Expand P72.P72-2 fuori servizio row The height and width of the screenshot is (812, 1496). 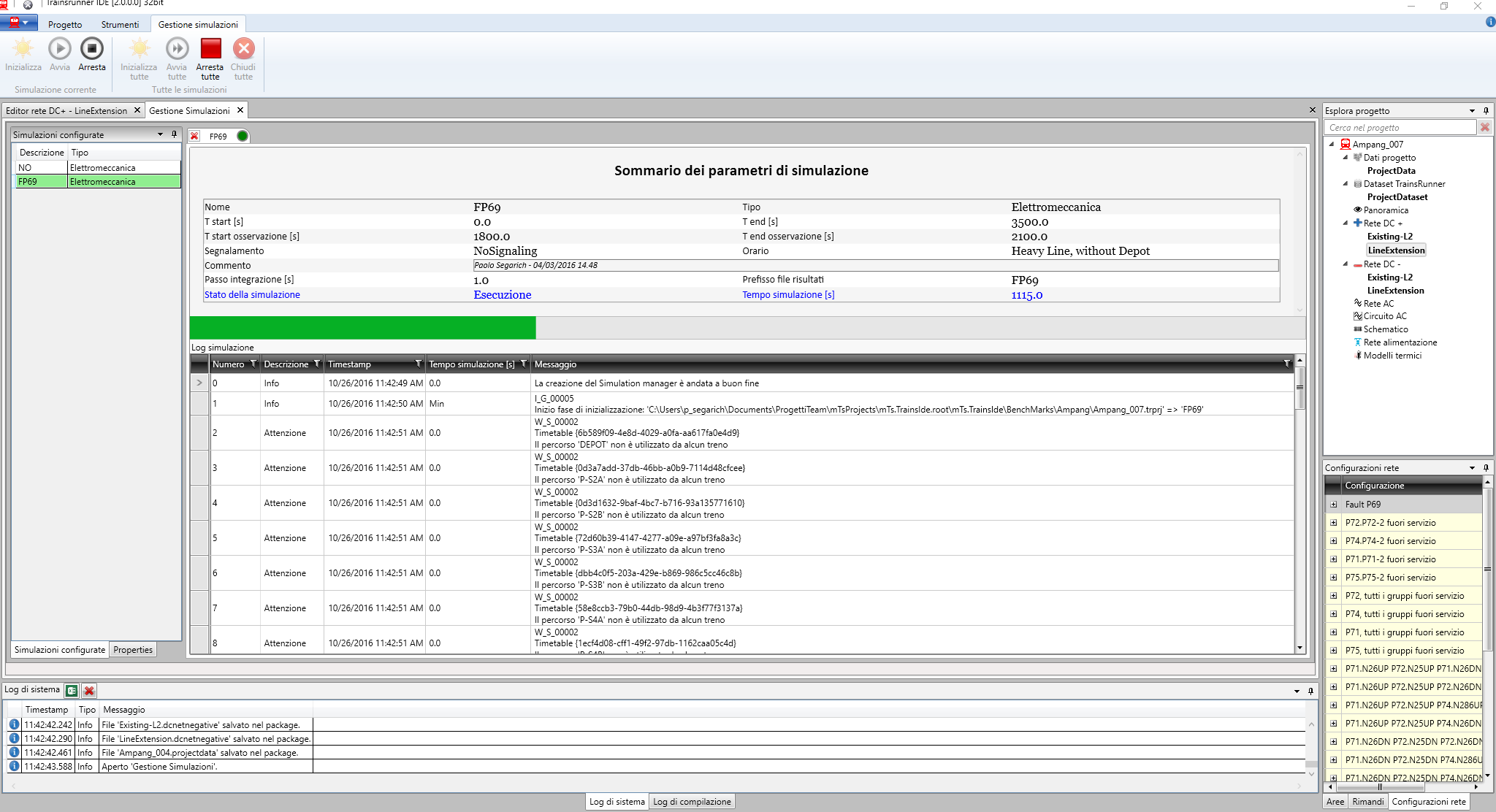(1333, 523)
